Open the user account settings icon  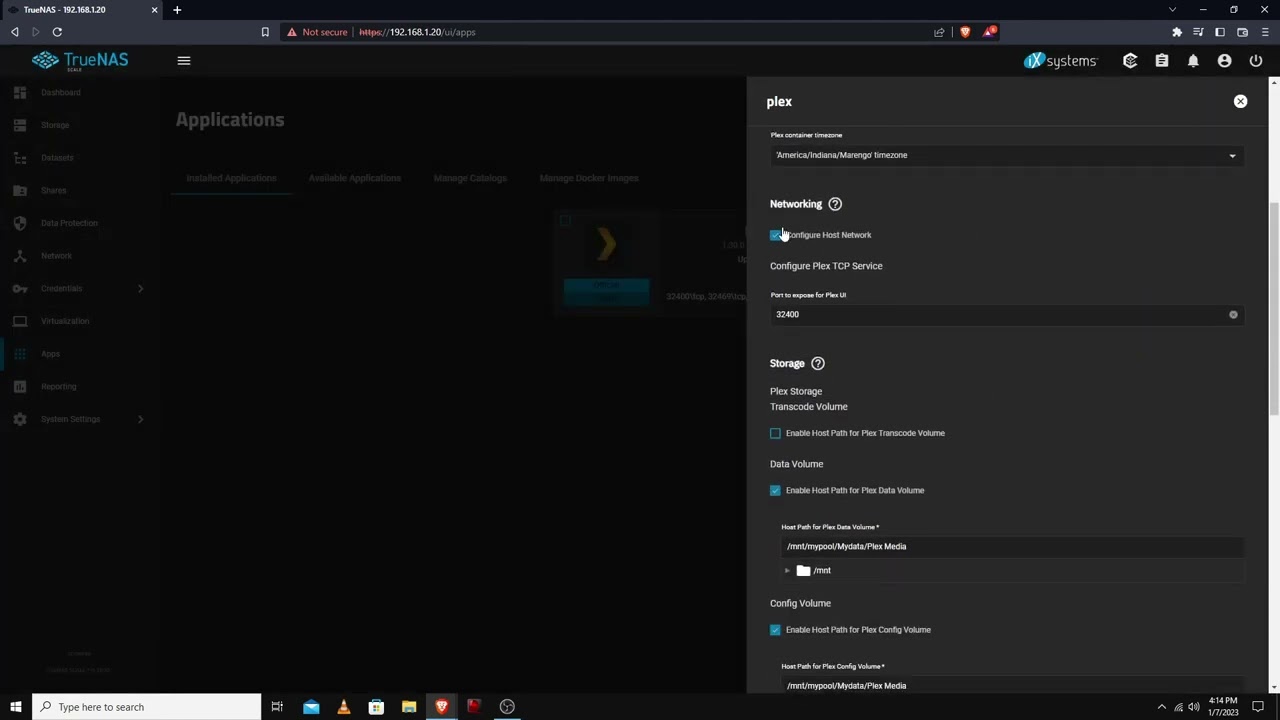tap(1224, 60)
